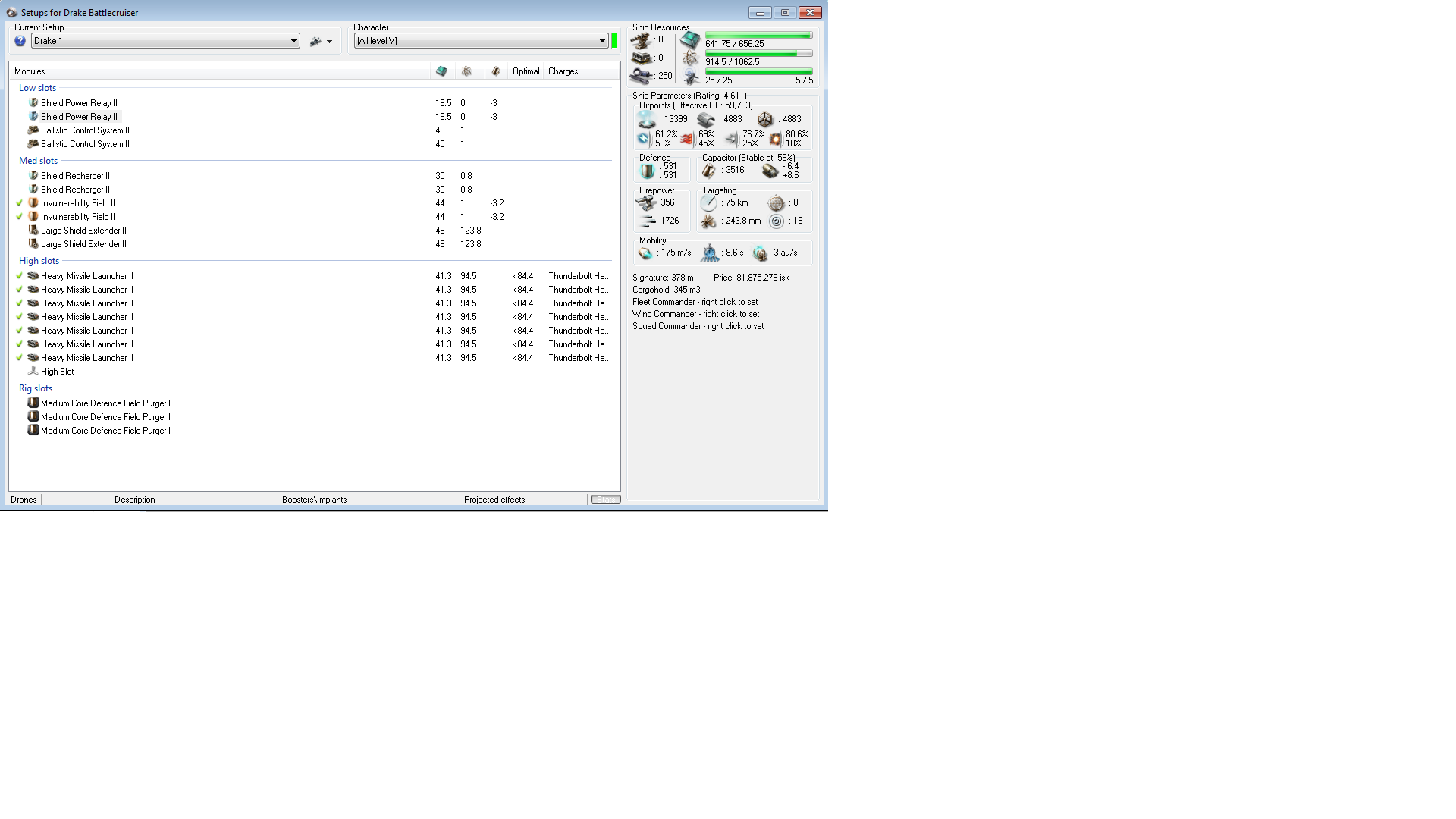Click the CPU column header icon
Screen dimensions: 1456x819
click(x=441, y=71)
